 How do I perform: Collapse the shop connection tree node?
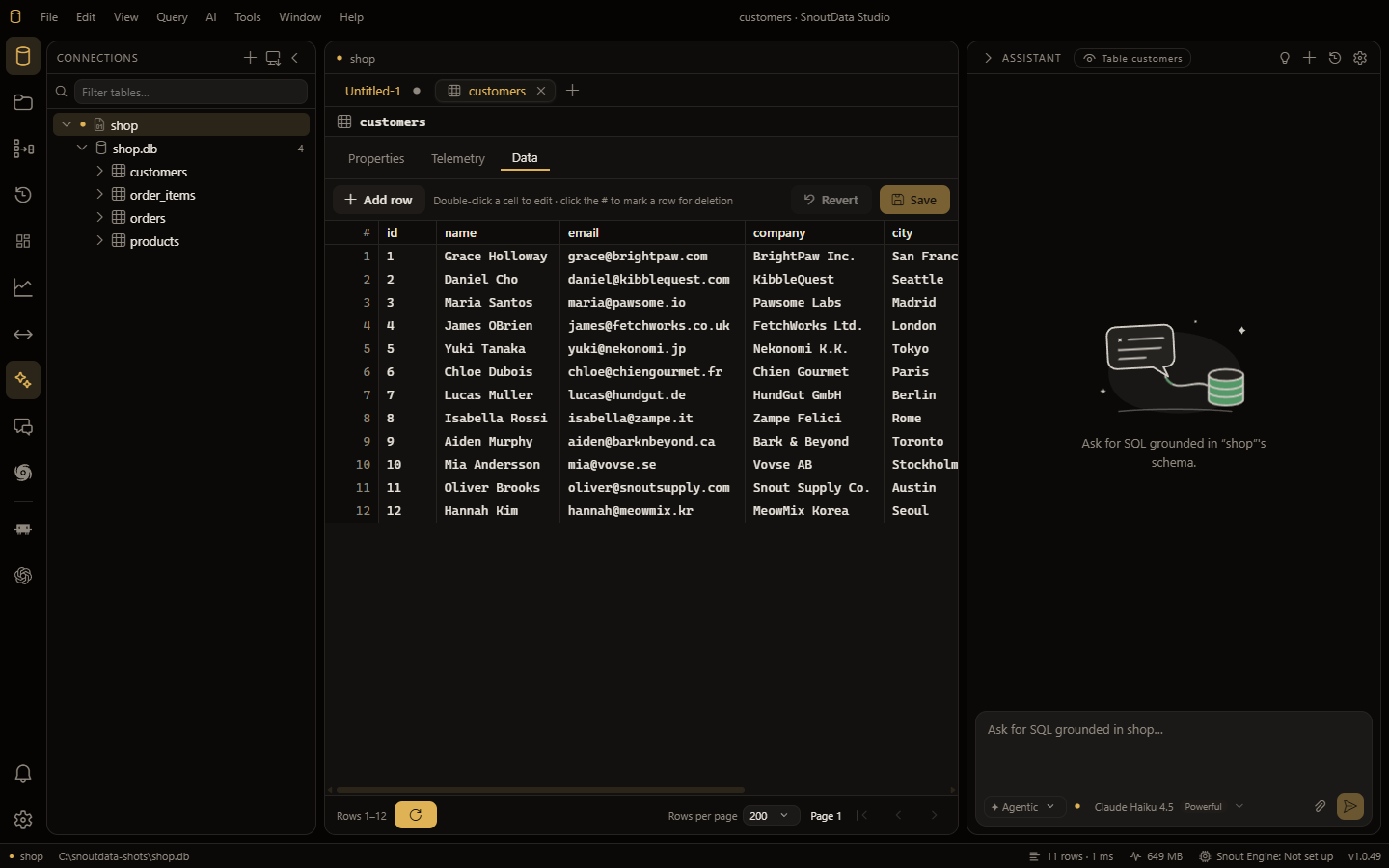coord(67,124)
